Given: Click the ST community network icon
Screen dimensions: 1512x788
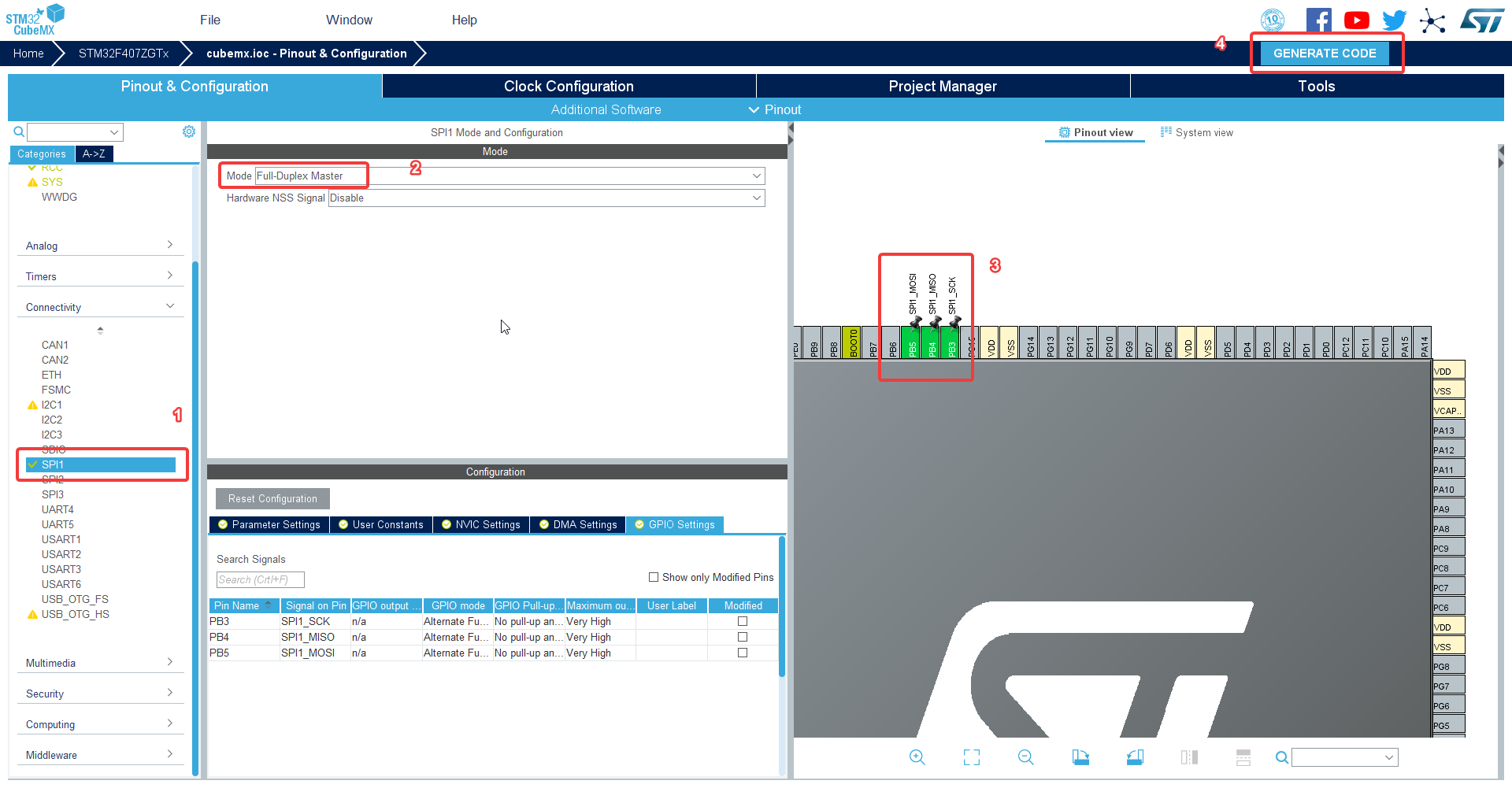Looking at the screenshot, I should (x=1432, y=21).
